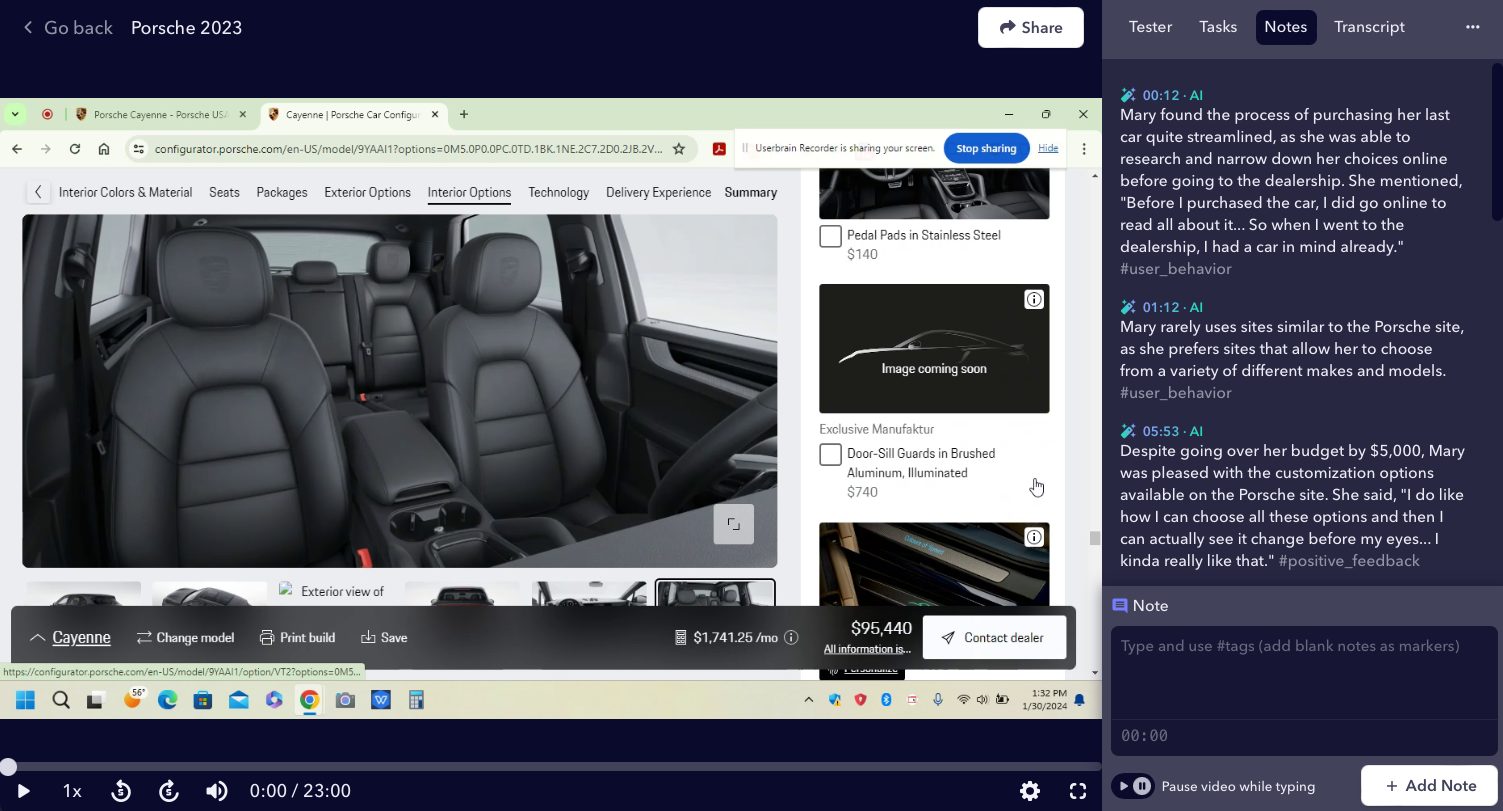Open the Seats section
The width and height of the screenshot is (1503, 811).
click(224, 192)
